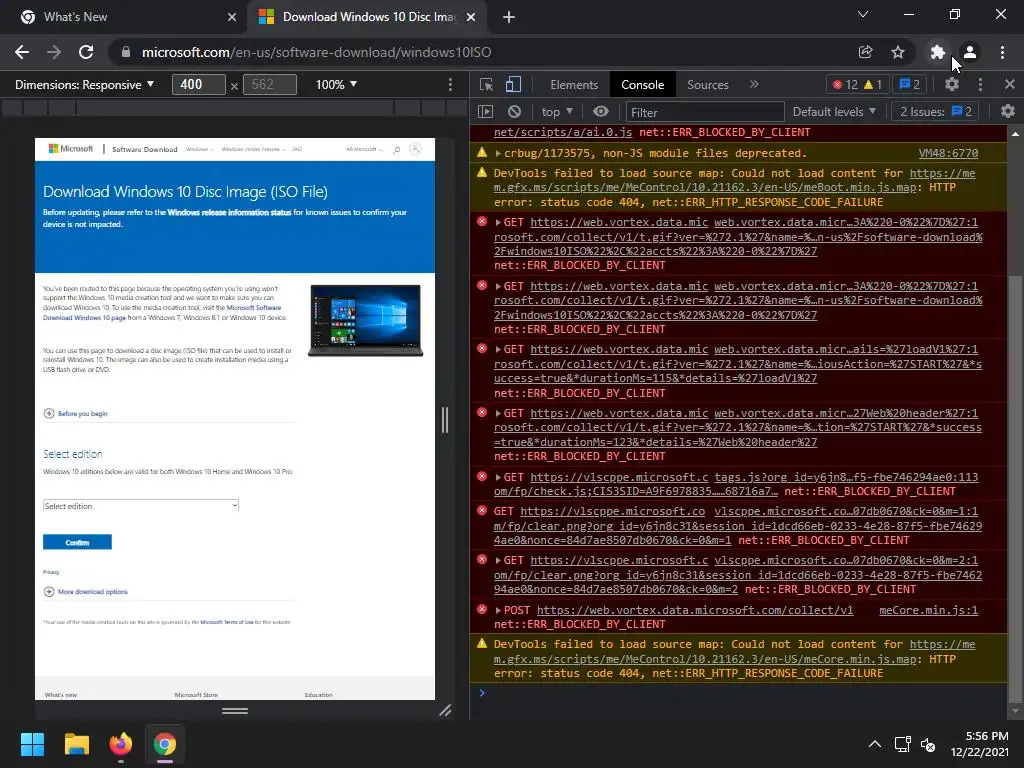Viewport: 1024px width, 768px height.
Task: Expand the Before you begin section
Action: (76, 413)
